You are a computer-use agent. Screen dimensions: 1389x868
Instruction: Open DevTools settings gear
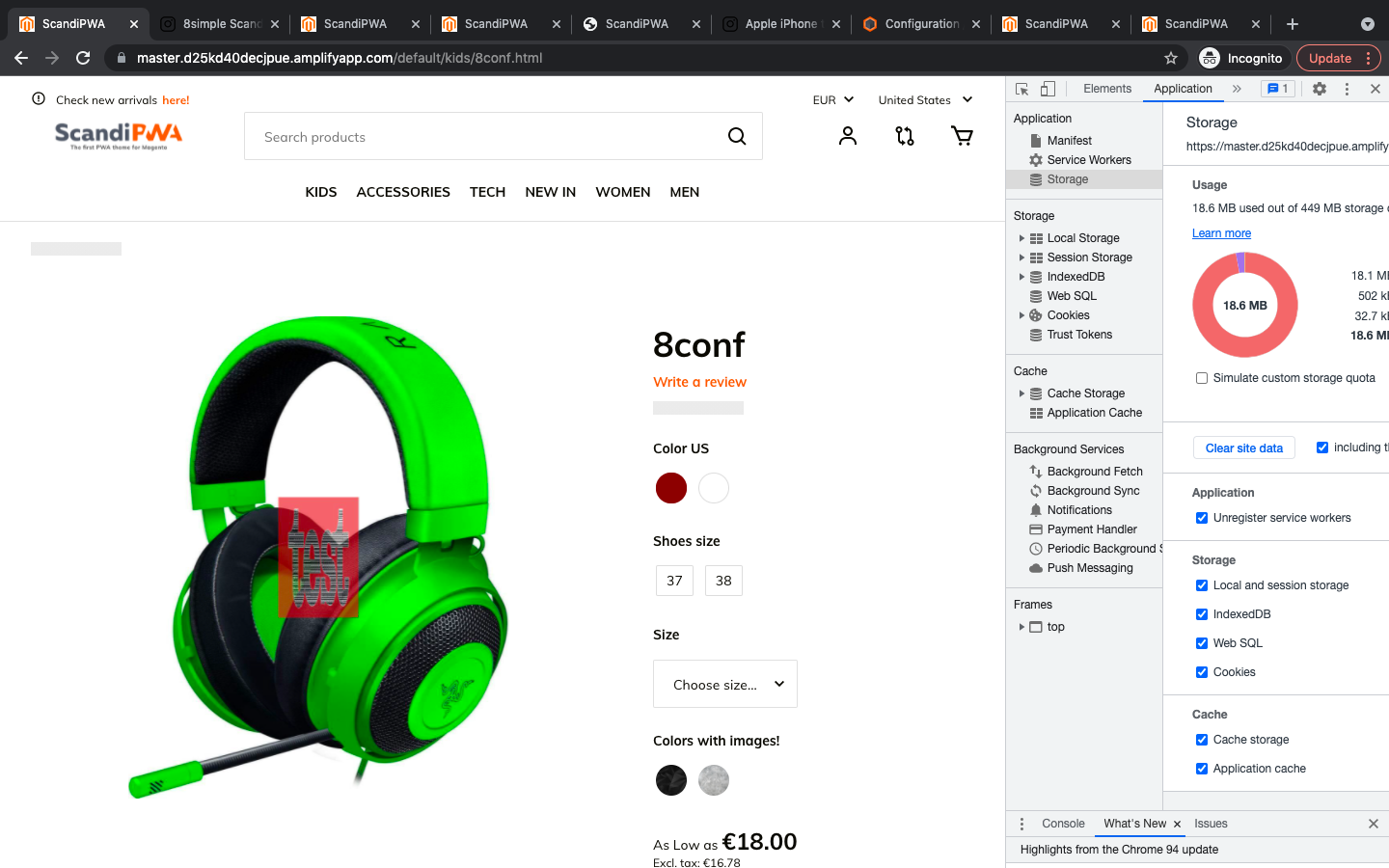coord(1320,88)
